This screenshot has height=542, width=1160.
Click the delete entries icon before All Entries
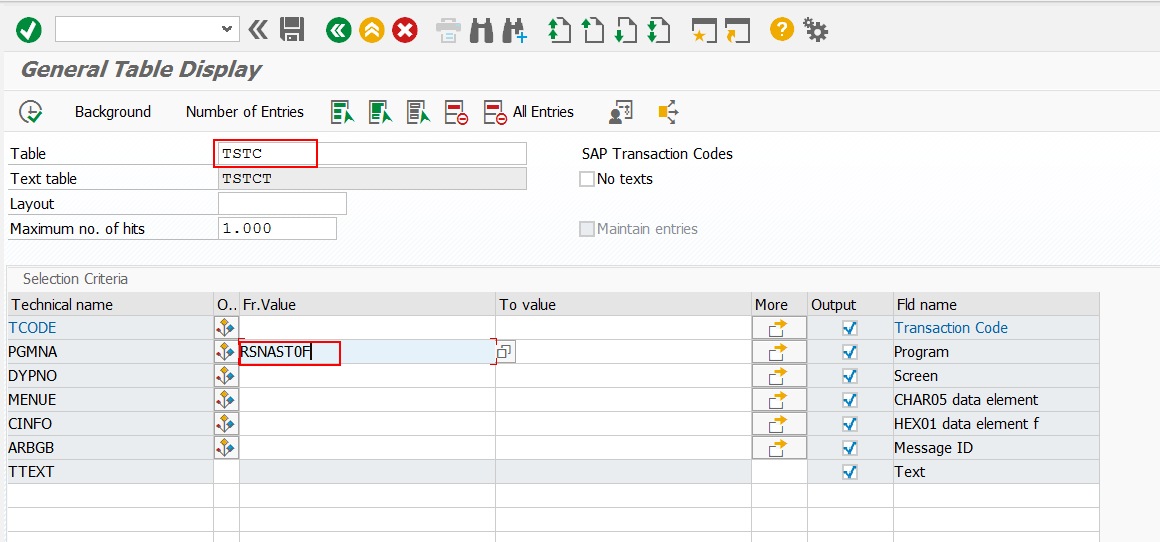pyautogui.click(x=456, y=112)
